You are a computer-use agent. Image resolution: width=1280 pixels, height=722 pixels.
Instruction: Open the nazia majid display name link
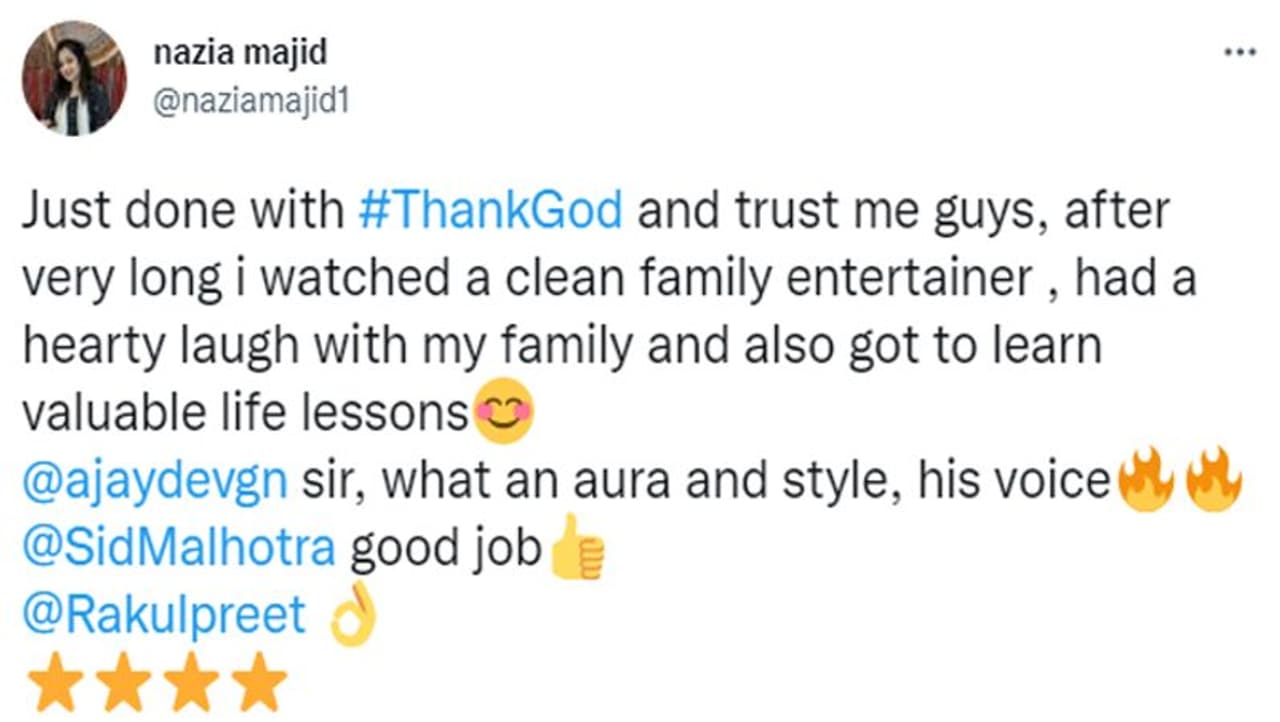[x=240, y=52]
